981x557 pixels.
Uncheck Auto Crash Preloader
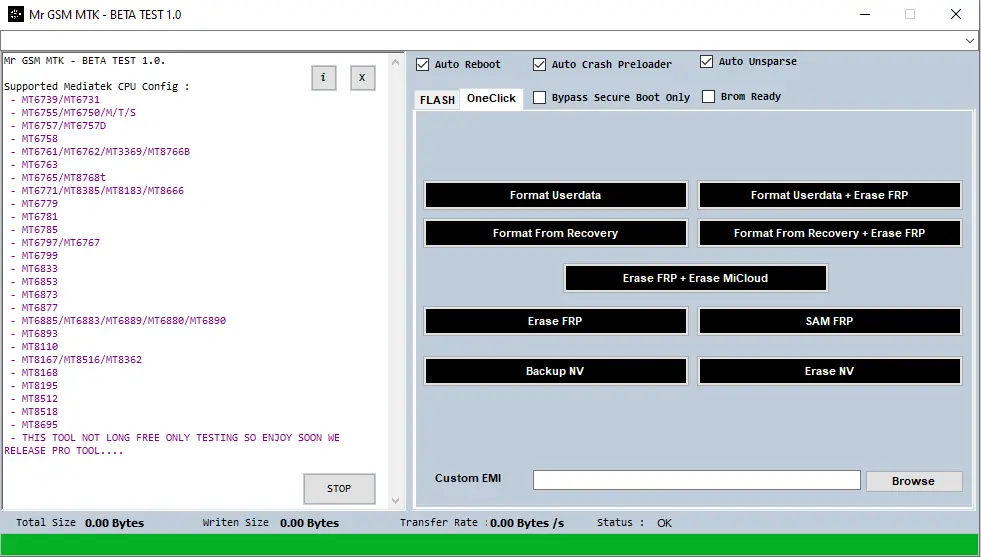(x=539, y=64)
